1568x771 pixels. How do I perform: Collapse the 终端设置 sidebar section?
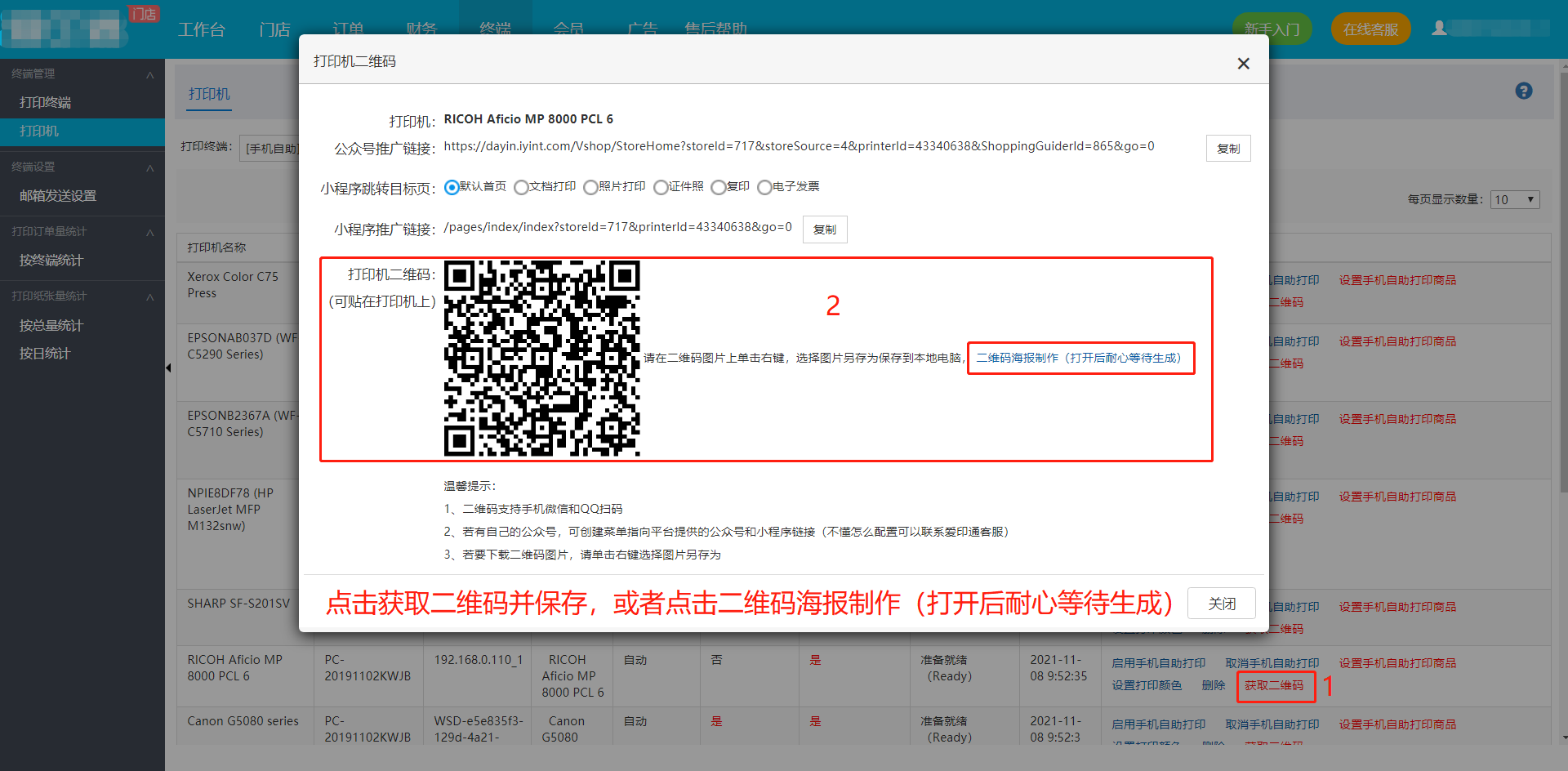tap(150, 167)
